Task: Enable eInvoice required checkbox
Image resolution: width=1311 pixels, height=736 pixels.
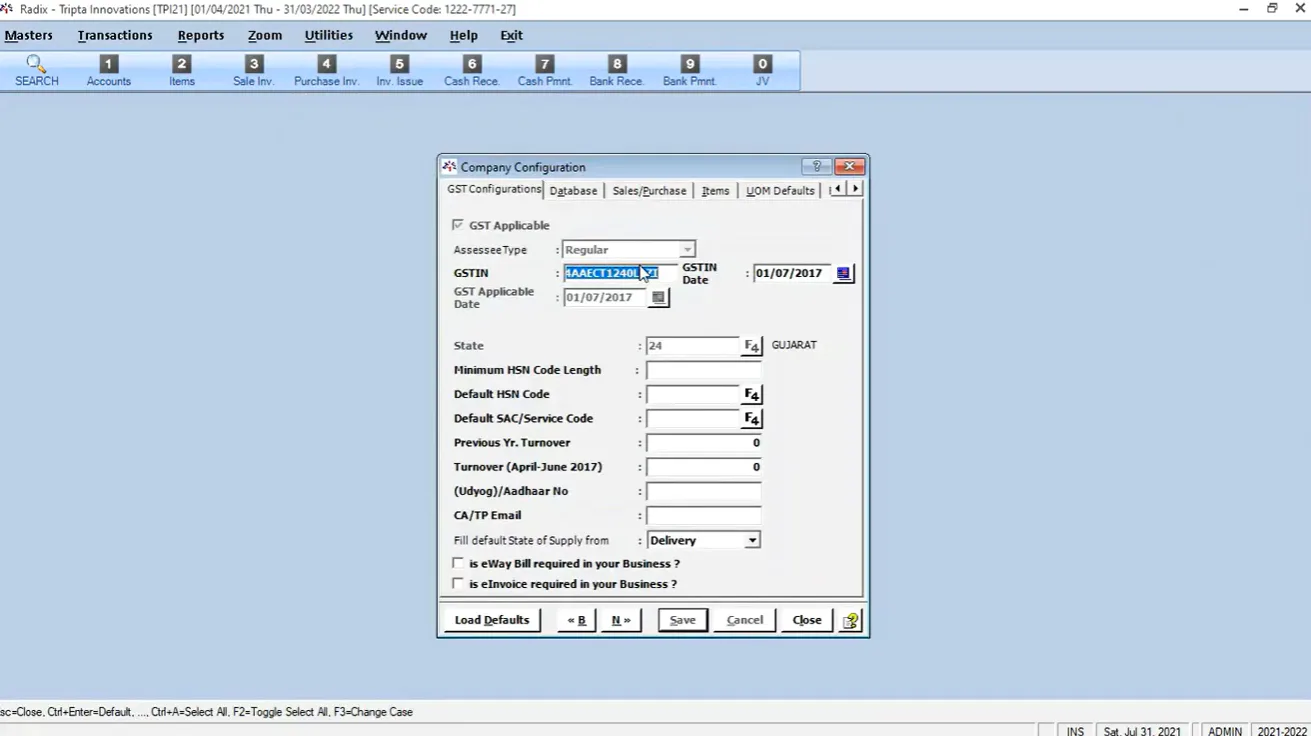Action: tap(458, 583)
